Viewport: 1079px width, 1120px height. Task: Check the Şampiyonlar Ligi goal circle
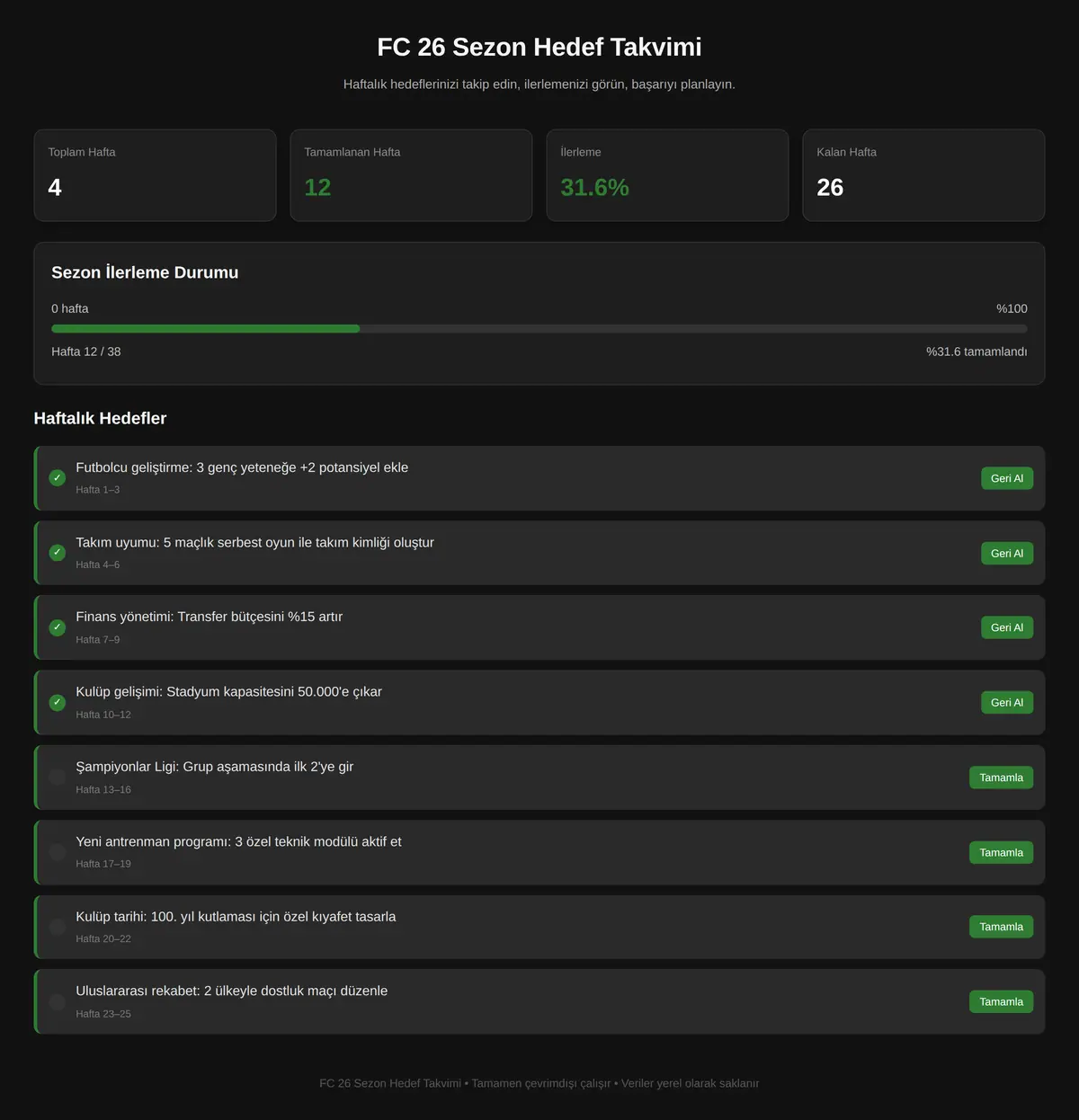58,778
